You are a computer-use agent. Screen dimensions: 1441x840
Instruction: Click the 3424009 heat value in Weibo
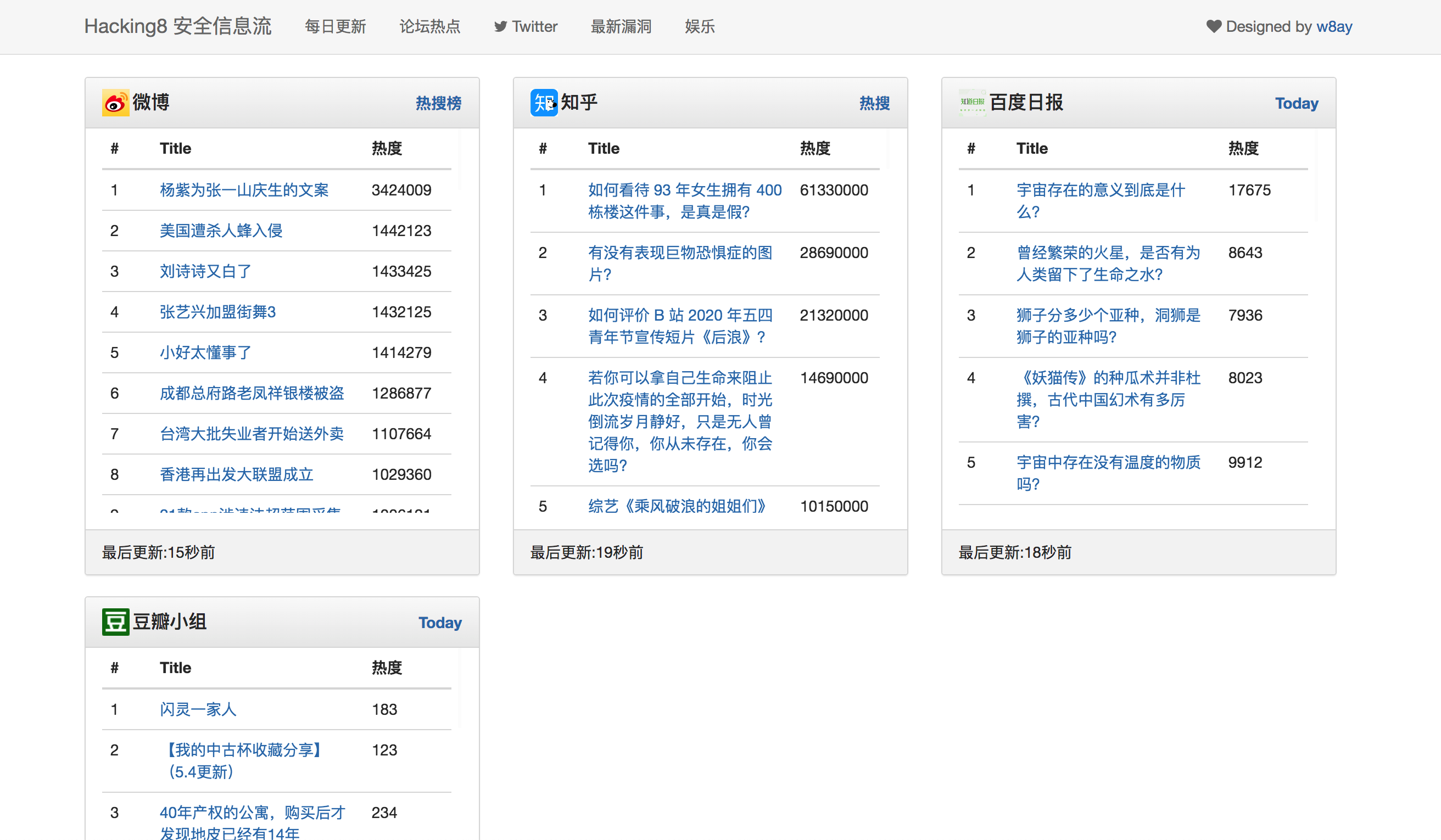pyautogui.click(x=401, y=191)
